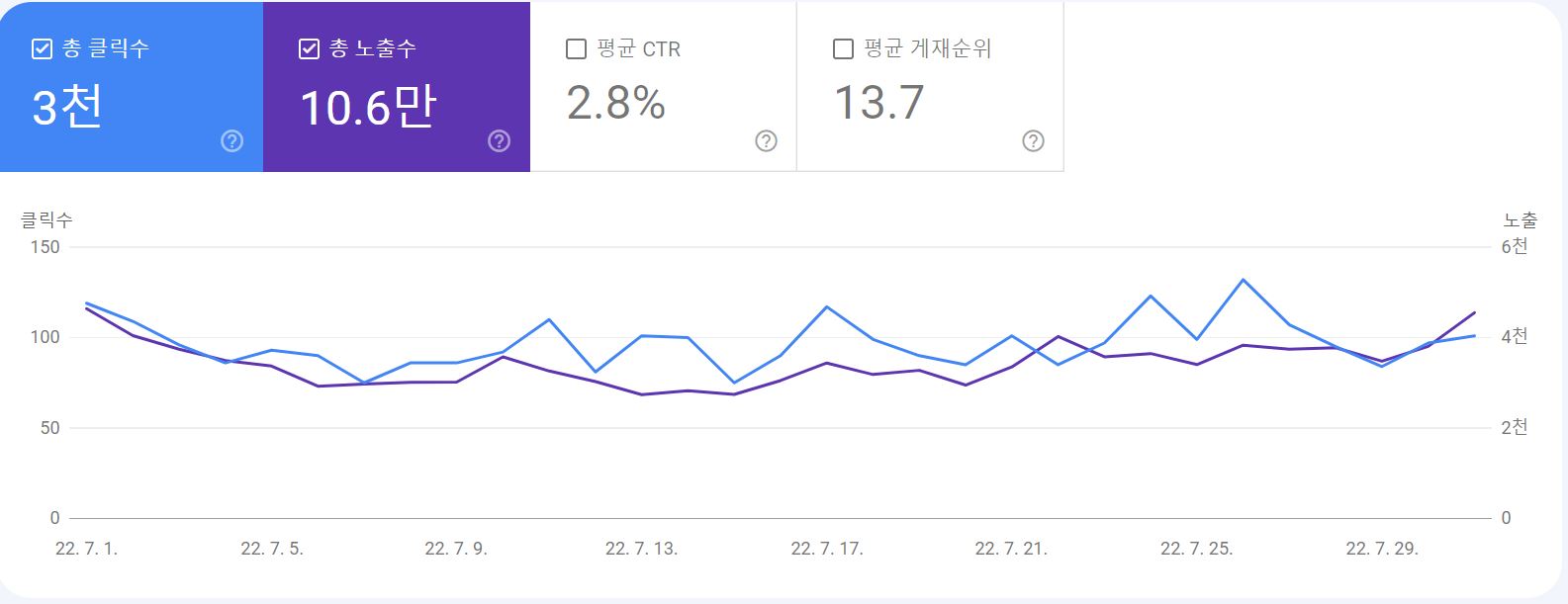
Task: Click the 노출 axis title
Action: pyautogui.click(x=1521, y=219)
